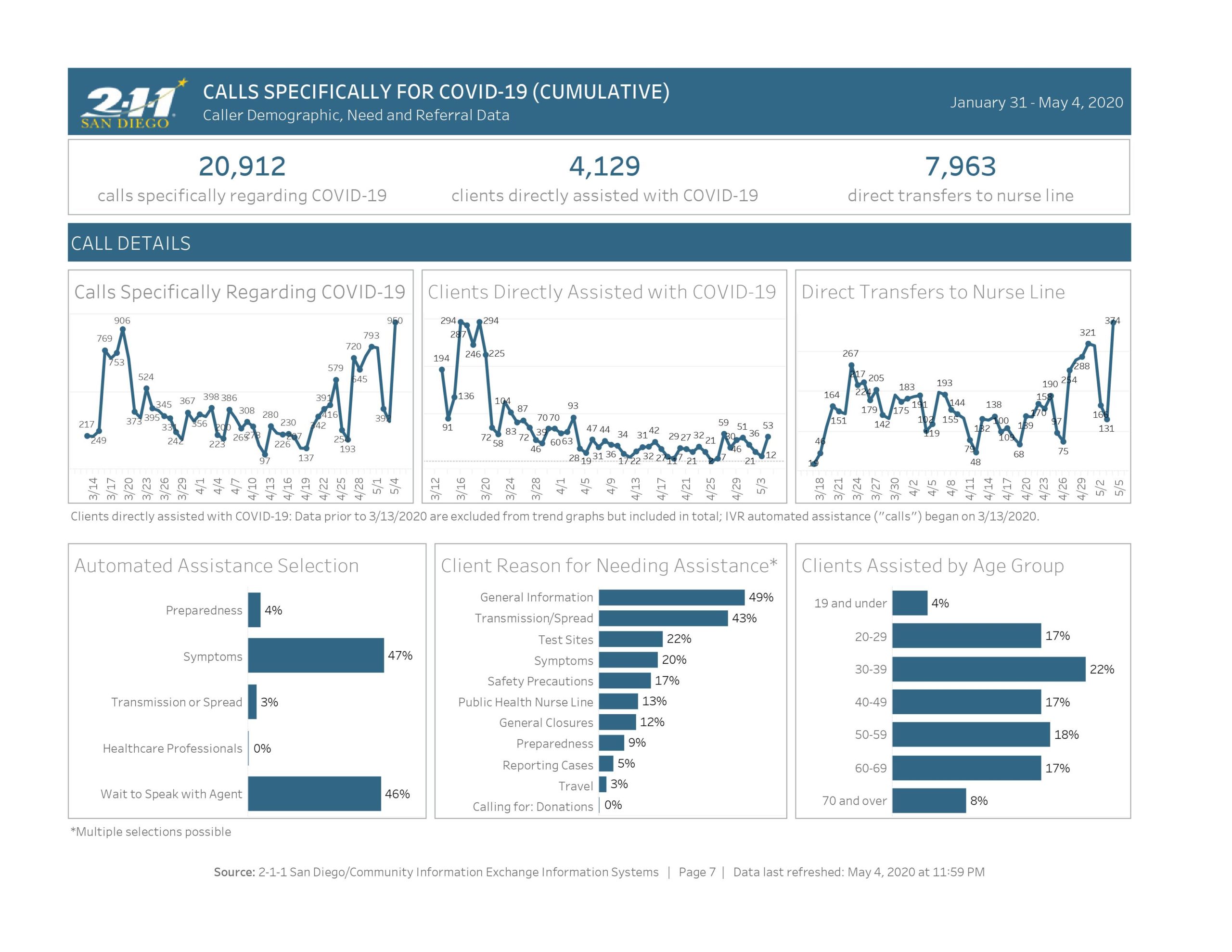Screen dimensions: 1232x952
Task: Click the 19 and under age bar
Action: pyautogui.click(x=910, y=603)
